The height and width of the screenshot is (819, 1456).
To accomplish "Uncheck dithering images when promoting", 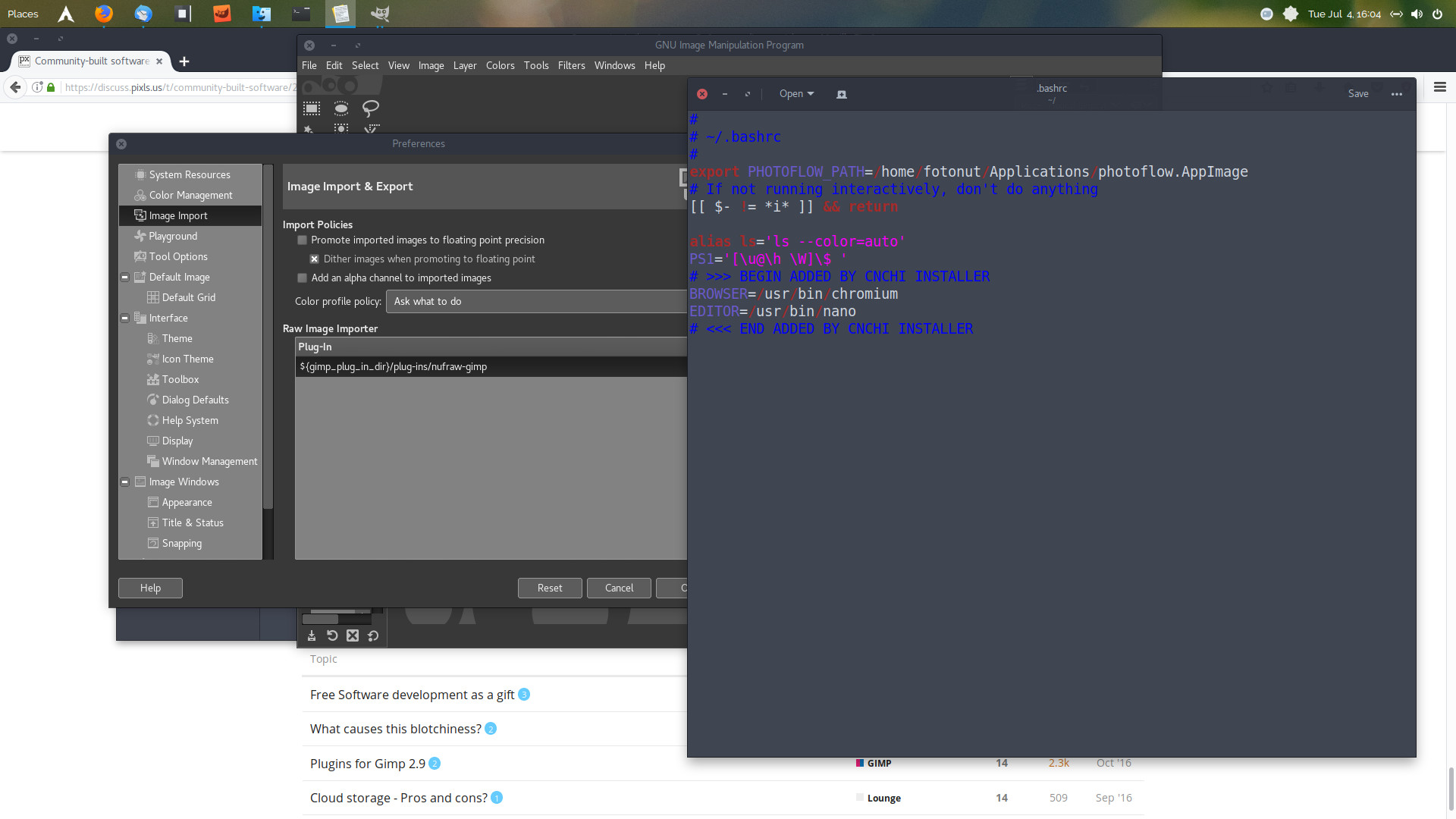I will (314, 259).
